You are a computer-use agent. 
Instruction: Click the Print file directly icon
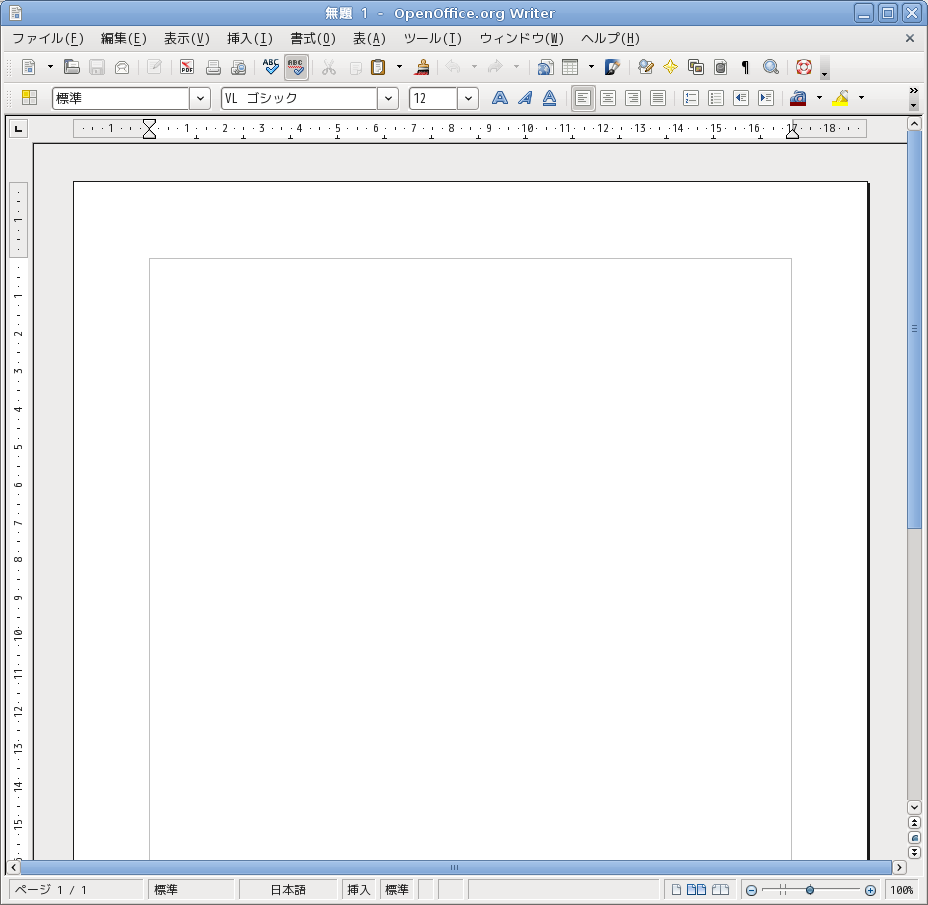coord(213,67)
